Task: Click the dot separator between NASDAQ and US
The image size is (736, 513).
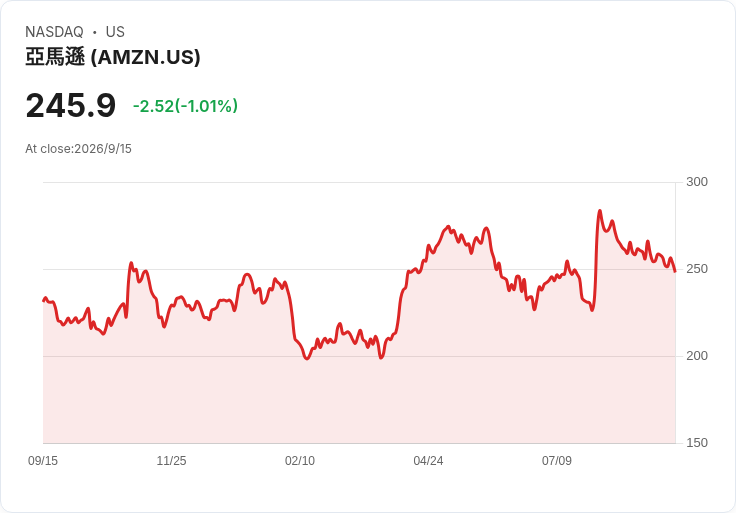Action: tap(94, 32)
